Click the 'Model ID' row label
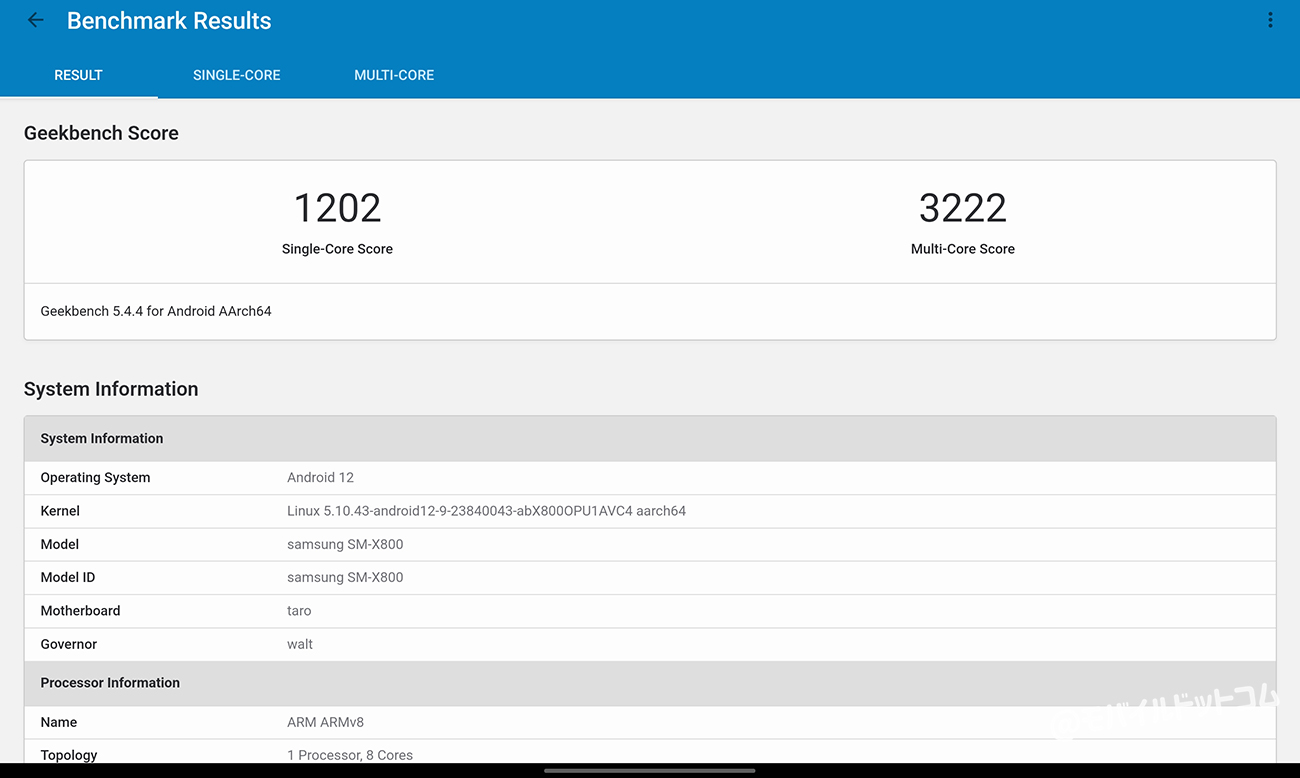1300x778 pixels. pos(68,577)
